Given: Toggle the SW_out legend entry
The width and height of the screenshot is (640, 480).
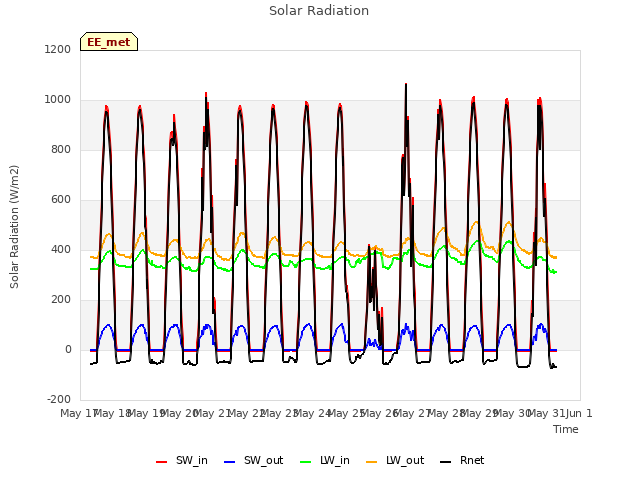Looking at the screenshot, I should (253, 460).
